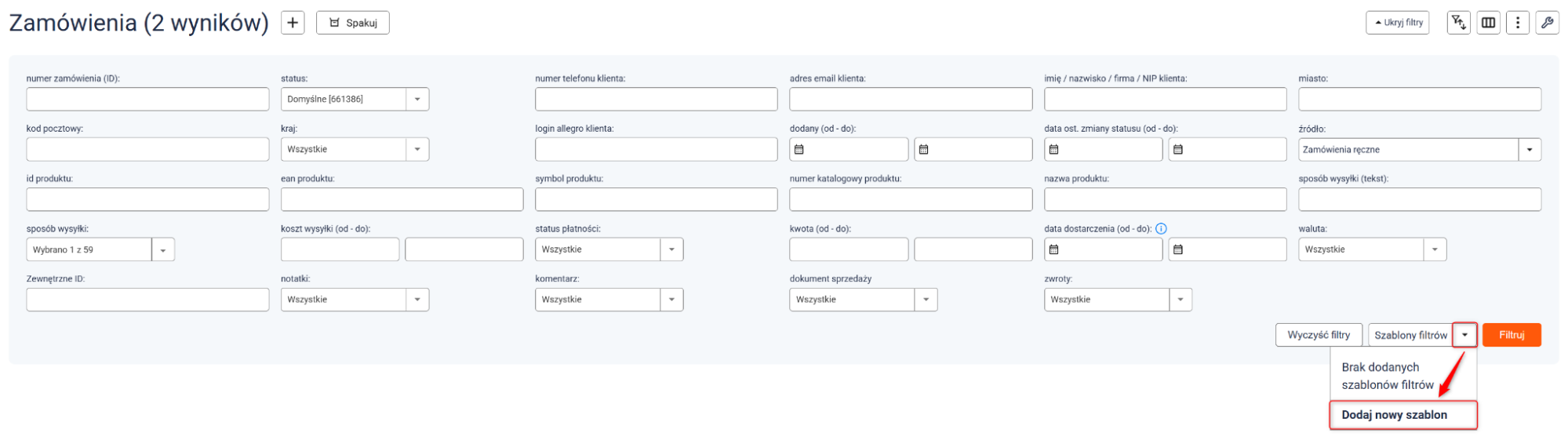Select Dodaj nowy szablon menu item
Screen dimensions: 1568x440
[1394, 415]
